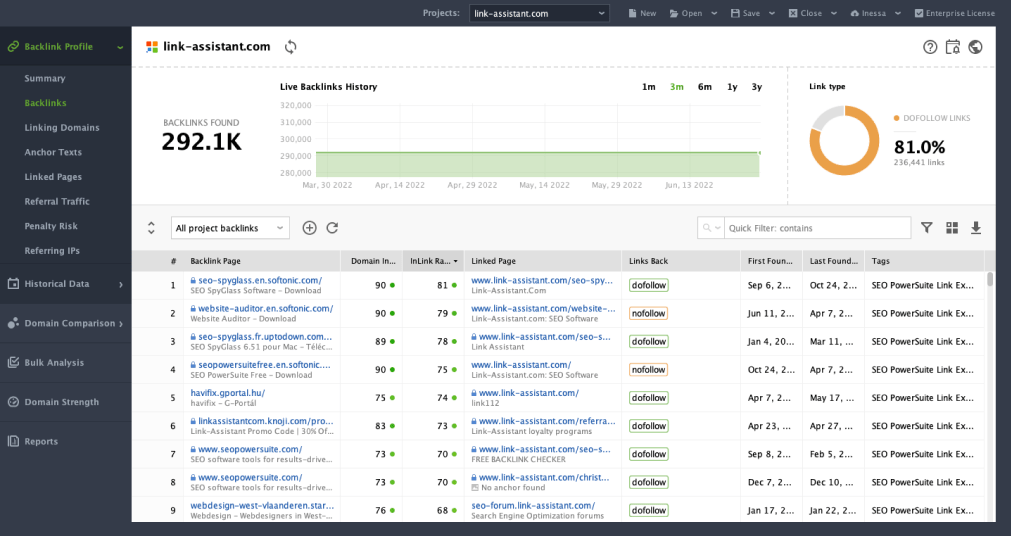This screenshot has width=1011, height=536.
Task: Click the Reports sidebar icon
Action: [x=13, y=441]
